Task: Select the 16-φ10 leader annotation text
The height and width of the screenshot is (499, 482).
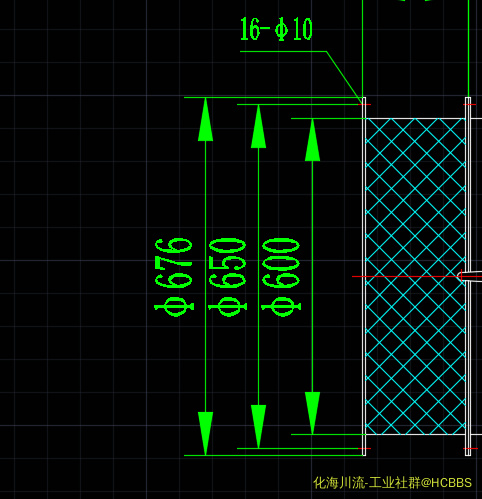Action: coord(276,29)
